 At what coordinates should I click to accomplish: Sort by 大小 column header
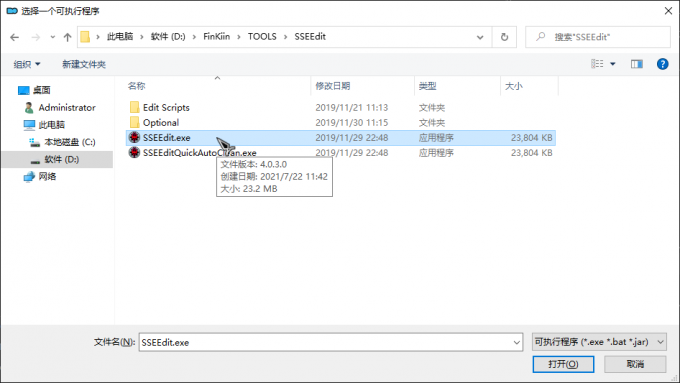pyautogui.click(x=513, y=86)
